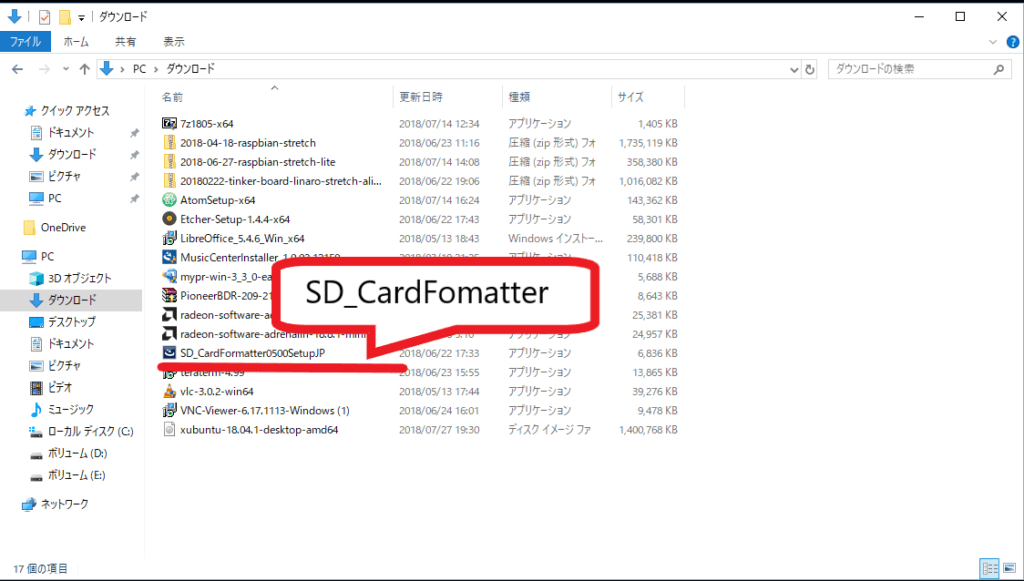The width and height of the screenshot is (1024, 581).
Task: Open the ファイル menu tab
Action: pyautogui.click(x=25, y=42)
